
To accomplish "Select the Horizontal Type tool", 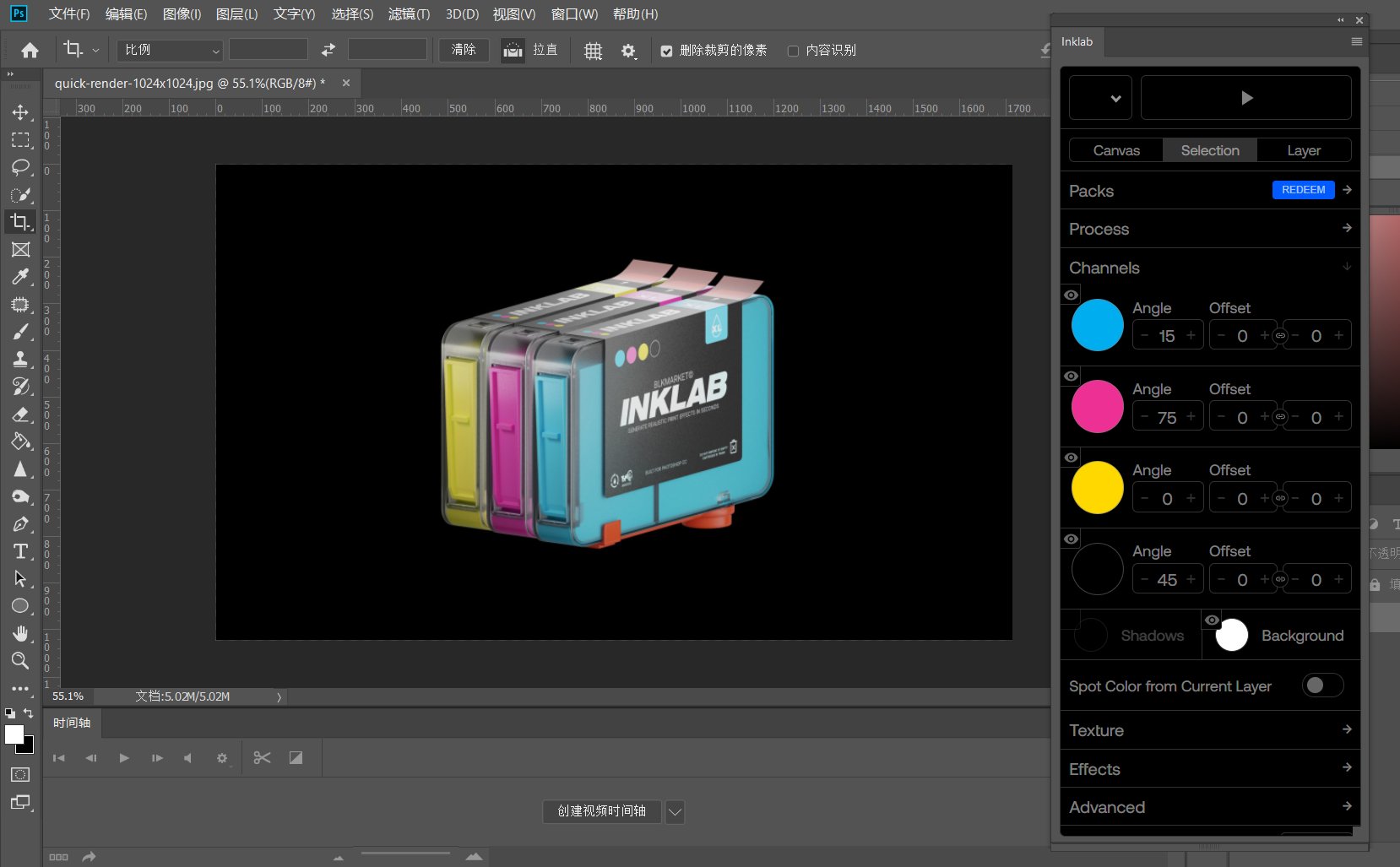I will 20,551.
